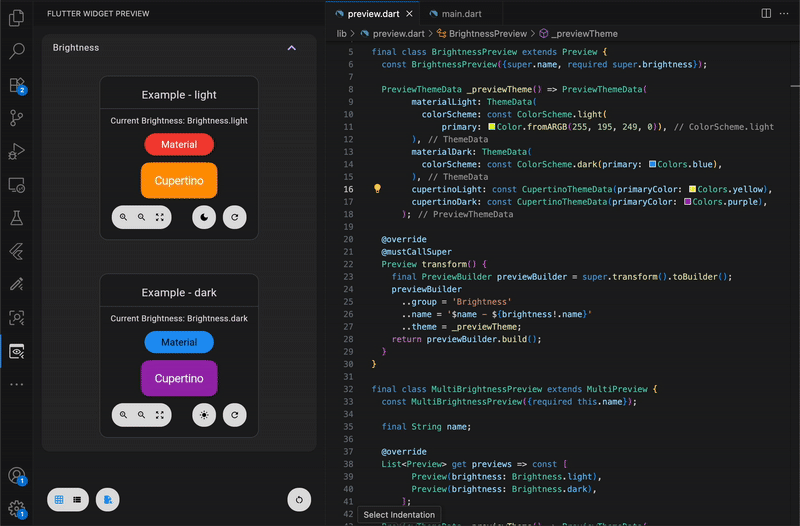This screenshot has height=526, width=800.
Task: Open the Explorer view in activity bar
Action: coord(16,18)
